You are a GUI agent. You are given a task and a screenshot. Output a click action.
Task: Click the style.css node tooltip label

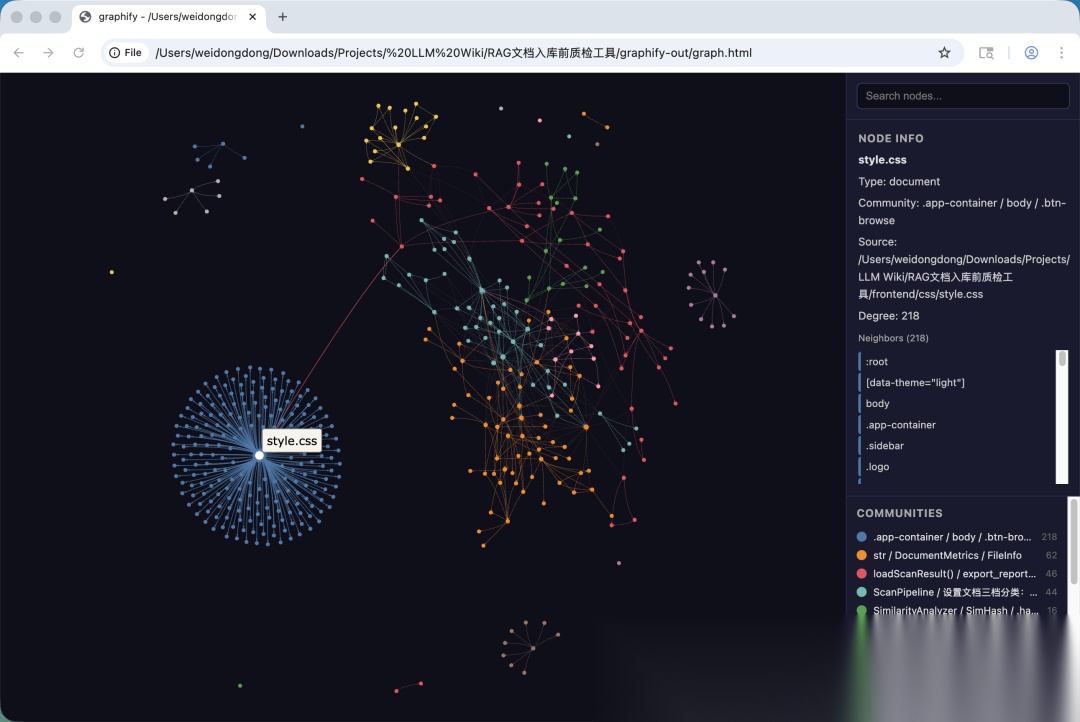tap(292, 441)
